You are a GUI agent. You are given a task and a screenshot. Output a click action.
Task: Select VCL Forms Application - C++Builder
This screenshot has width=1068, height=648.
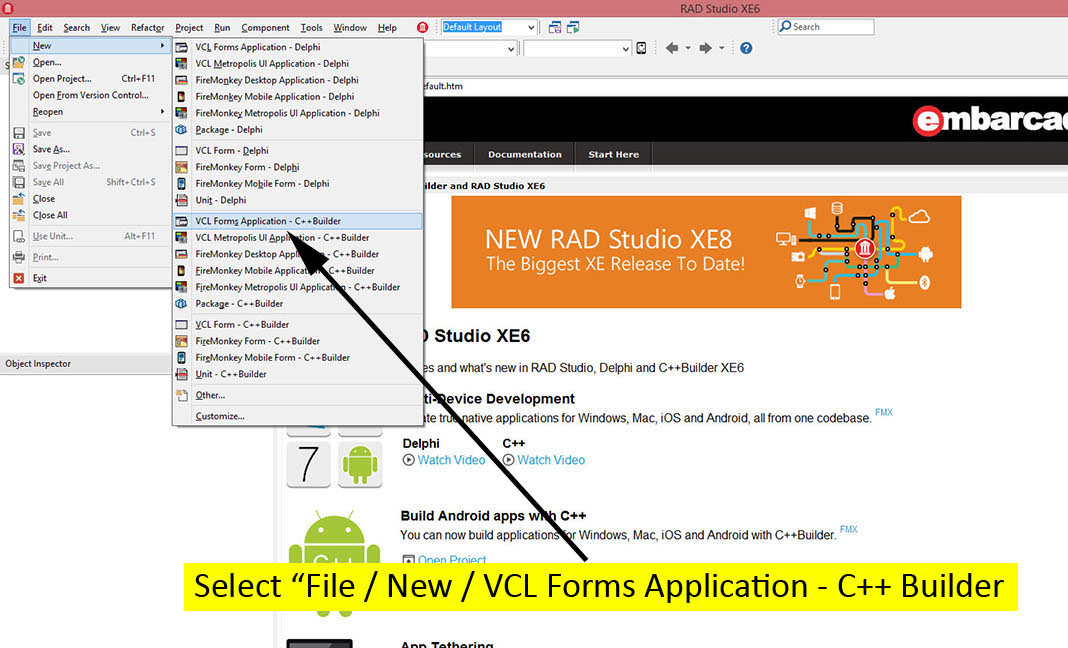point(298,221)
